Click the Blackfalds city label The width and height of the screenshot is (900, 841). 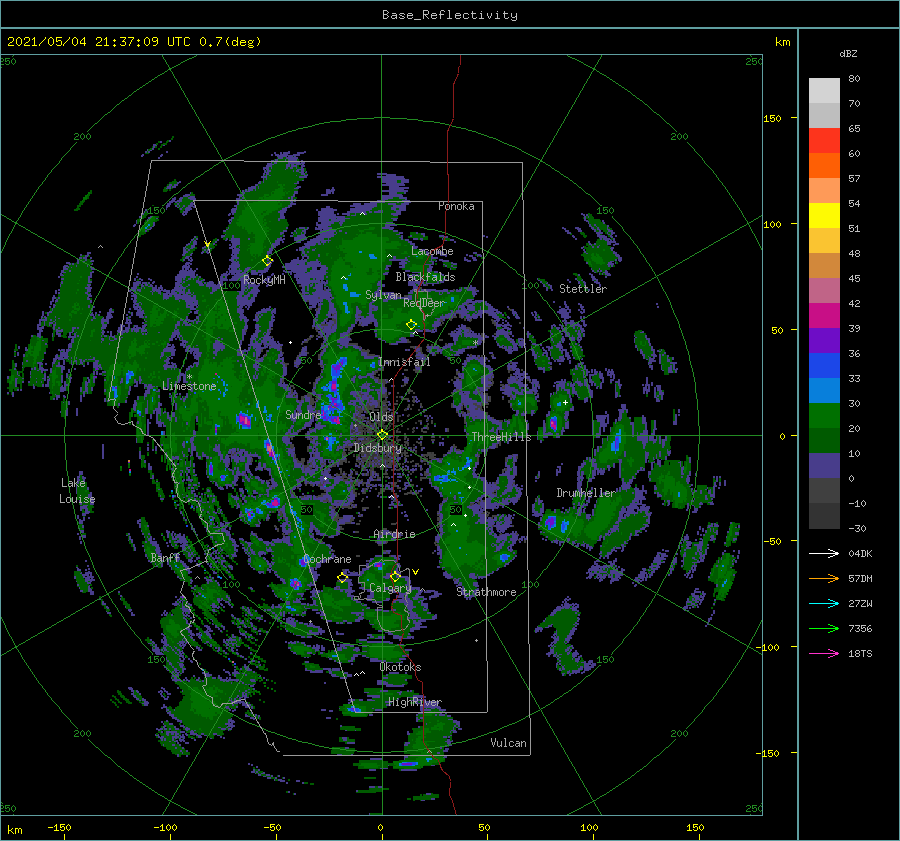425,277
